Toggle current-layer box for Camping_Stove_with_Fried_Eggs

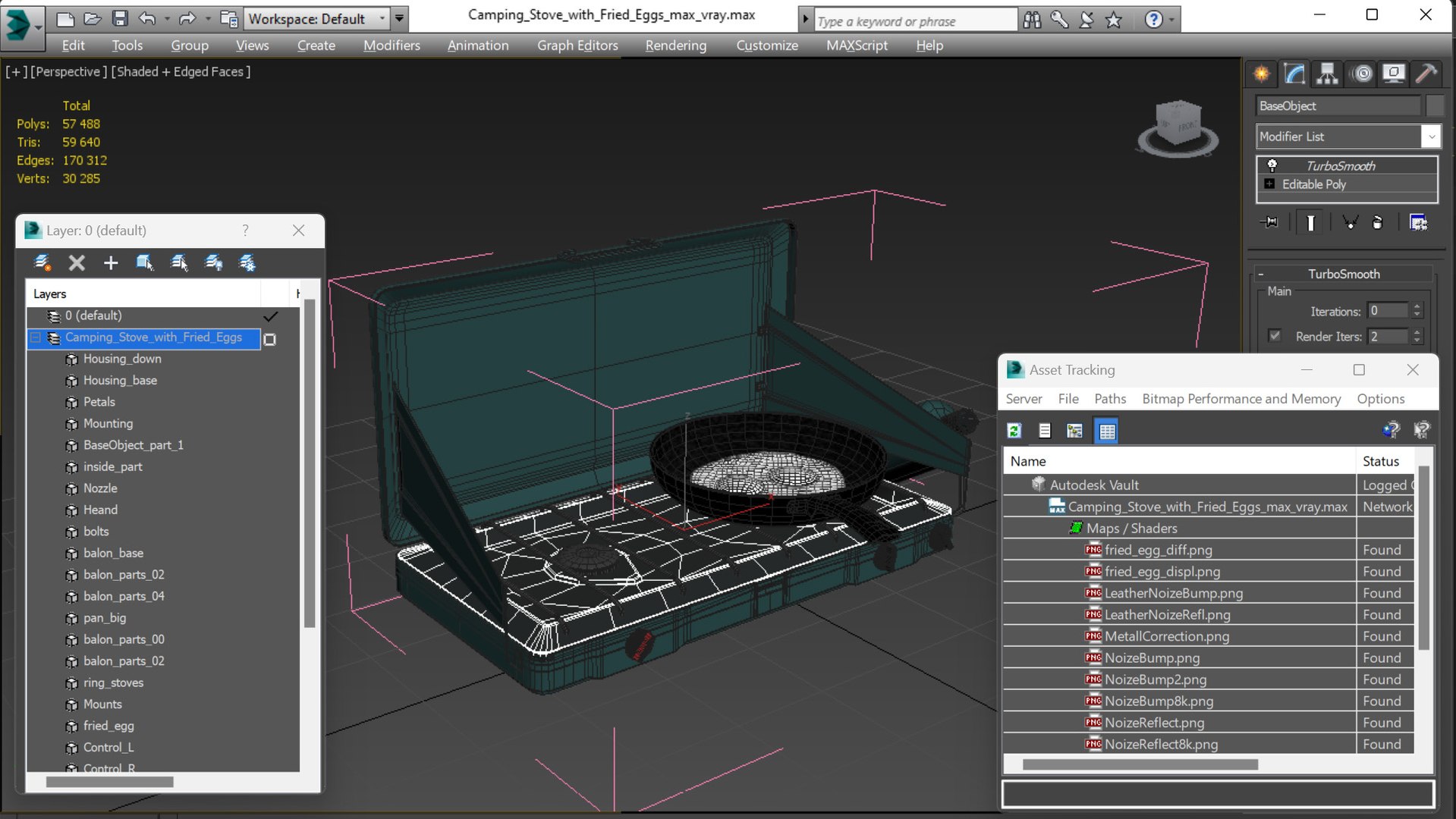(x=269, y=339)
